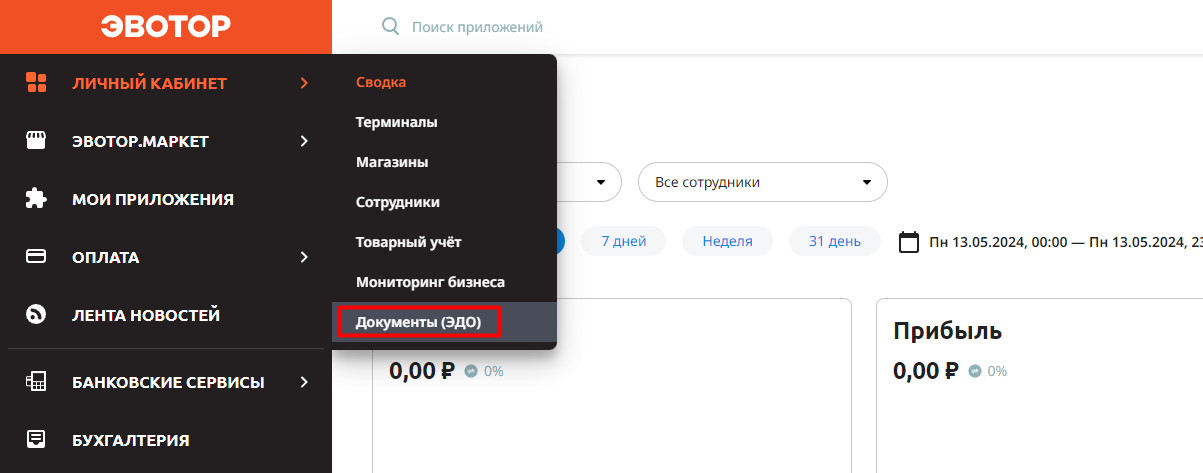Click the calendar icon by date range
This screenshot has height=473, width=1203.
[x=909, y=242]
